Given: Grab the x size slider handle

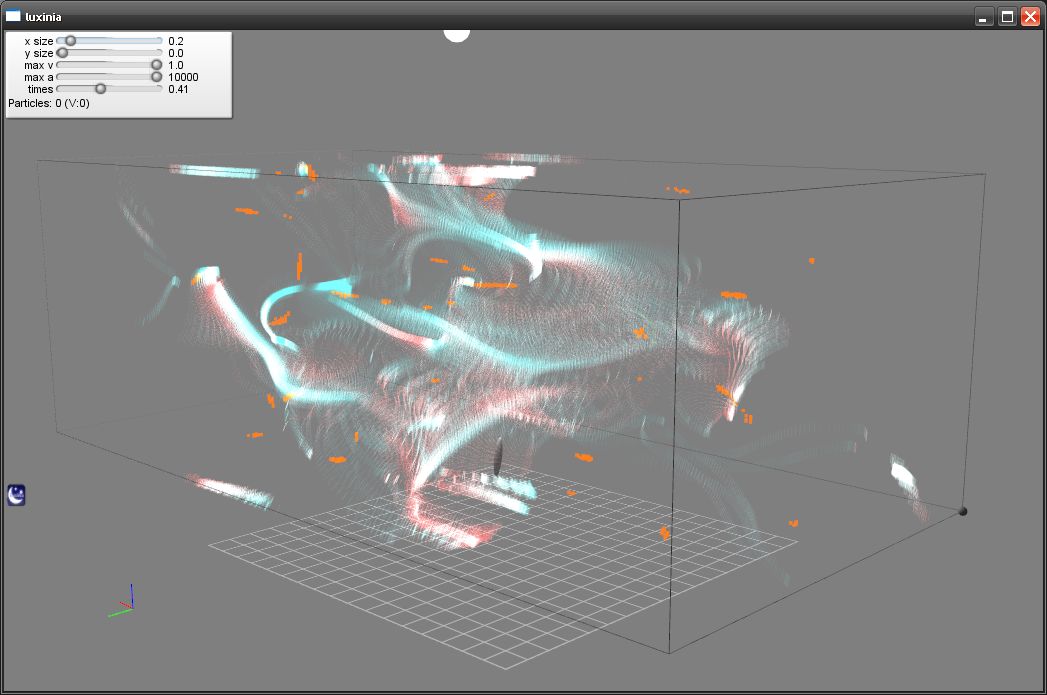Looking at the screenshot, I should (x=70, y=41).
